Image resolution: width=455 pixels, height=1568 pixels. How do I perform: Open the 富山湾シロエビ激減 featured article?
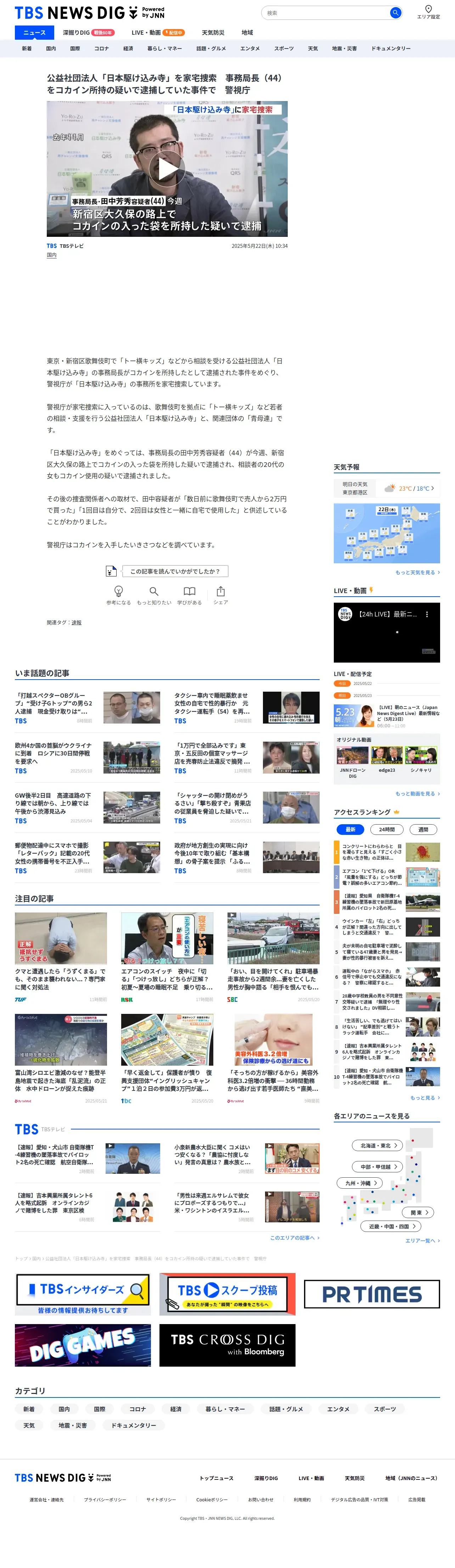click(61, 1059)
